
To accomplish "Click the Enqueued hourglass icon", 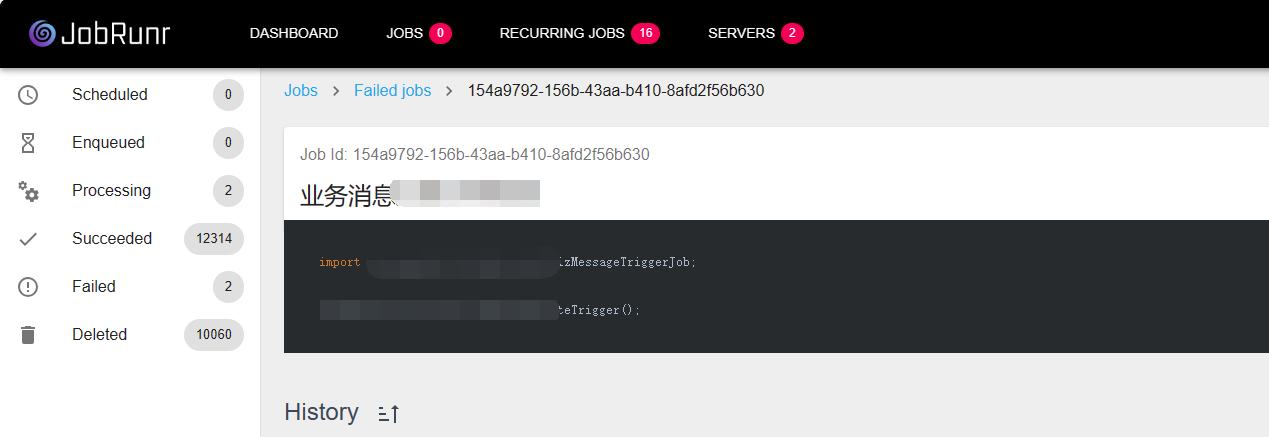I will pos(28,143).
